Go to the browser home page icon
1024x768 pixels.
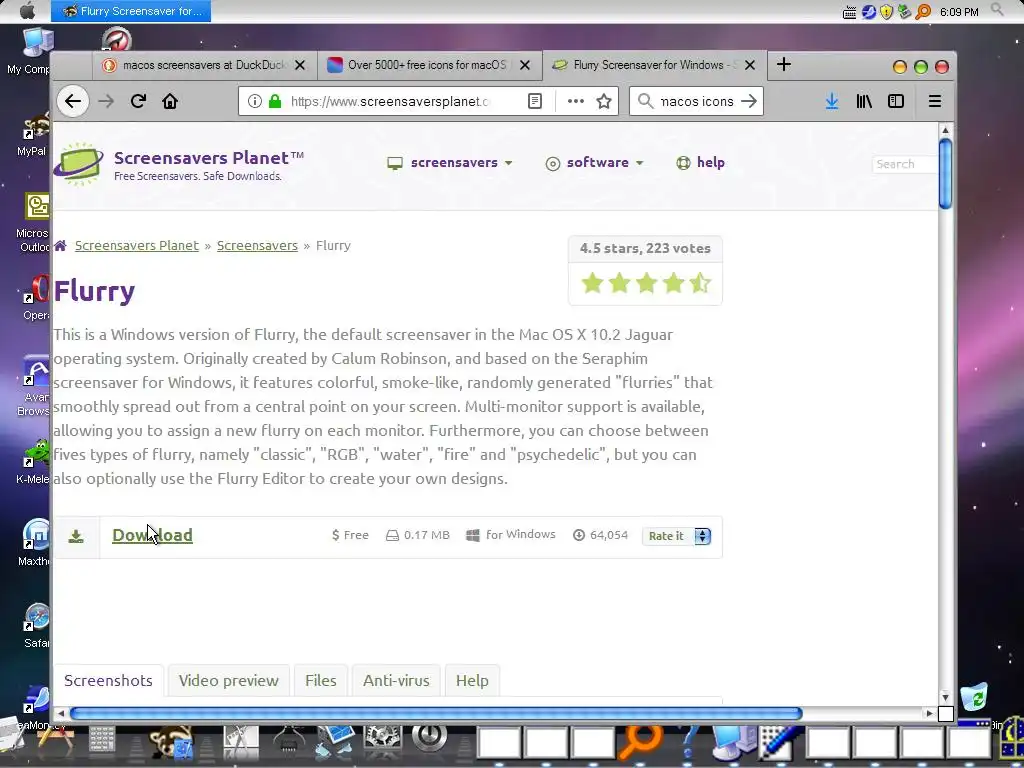pos(170,101)
